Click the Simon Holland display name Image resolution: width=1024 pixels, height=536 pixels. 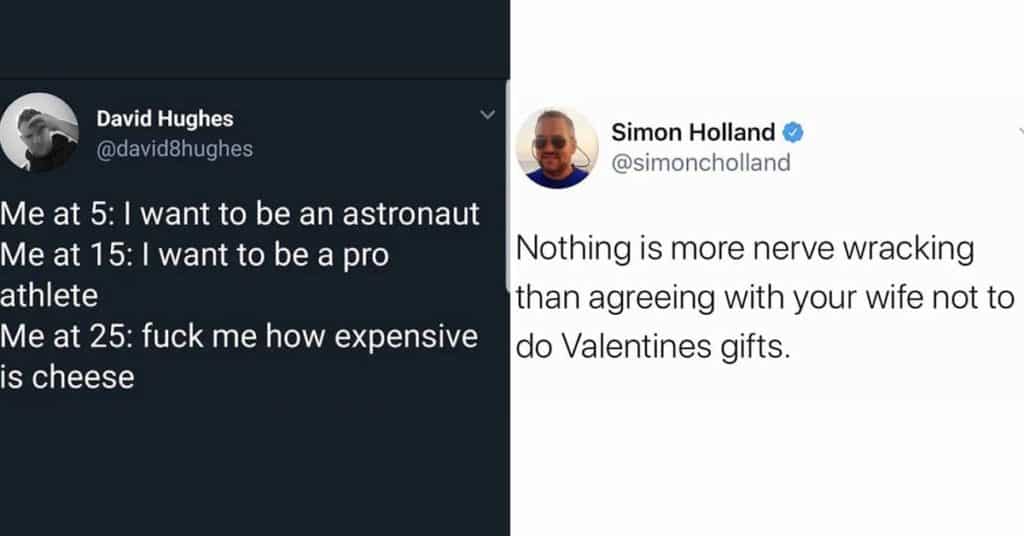693,133
